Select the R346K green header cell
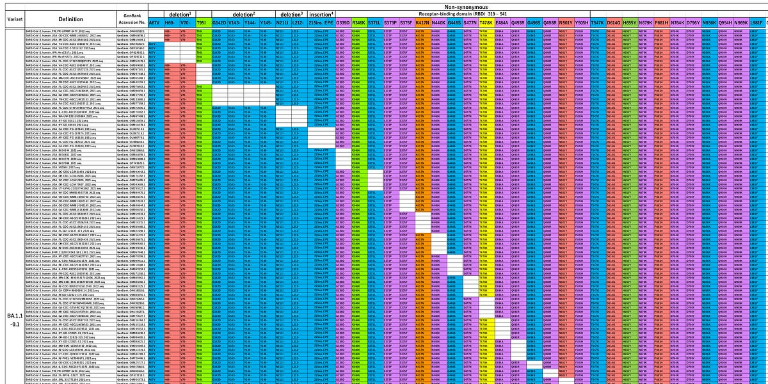768x384 pixels. coord(359,23)
